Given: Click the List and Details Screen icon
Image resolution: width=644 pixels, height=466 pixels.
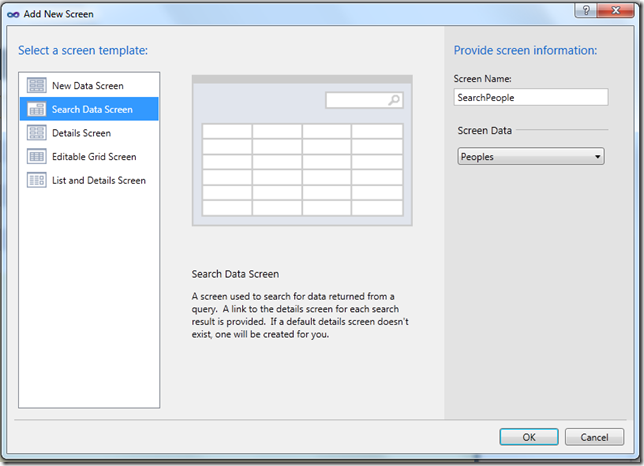Looking at the screenshot, I should (36, 181).
